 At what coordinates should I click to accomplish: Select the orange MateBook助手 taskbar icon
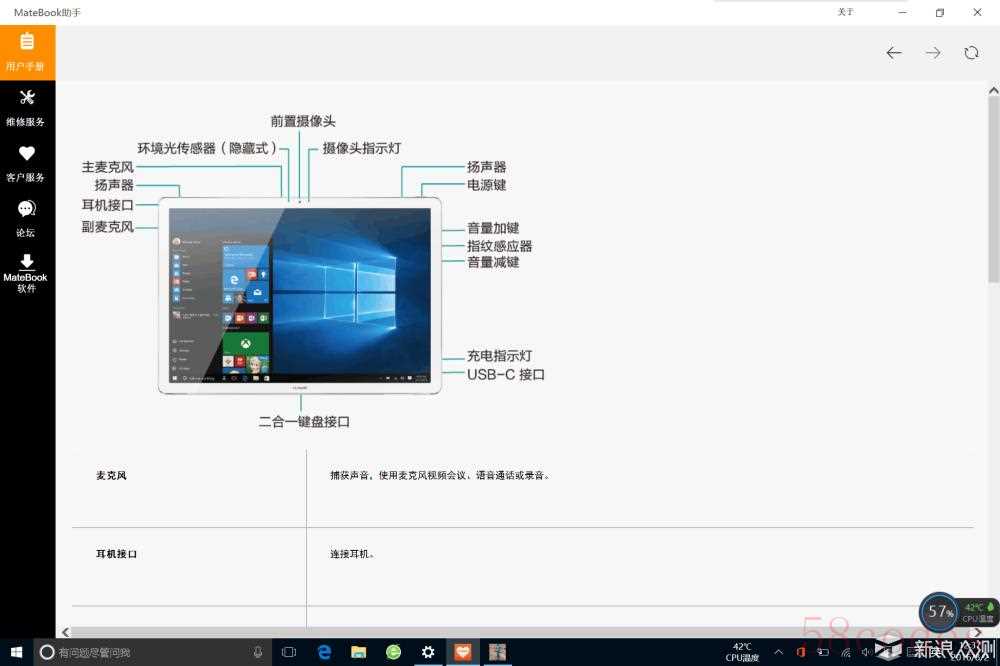463,652
